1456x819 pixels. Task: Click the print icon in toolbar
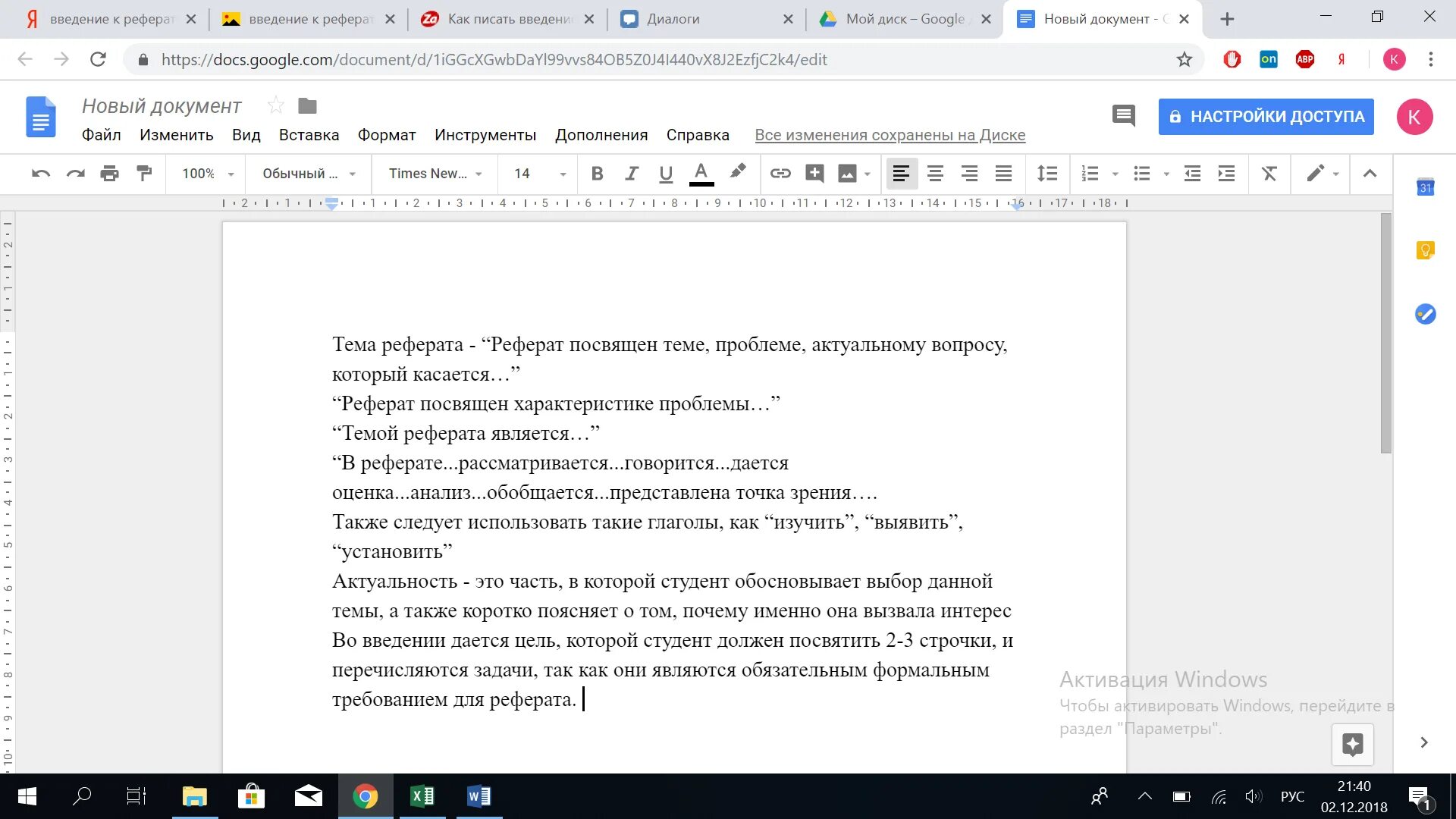(x=110, y=174)
